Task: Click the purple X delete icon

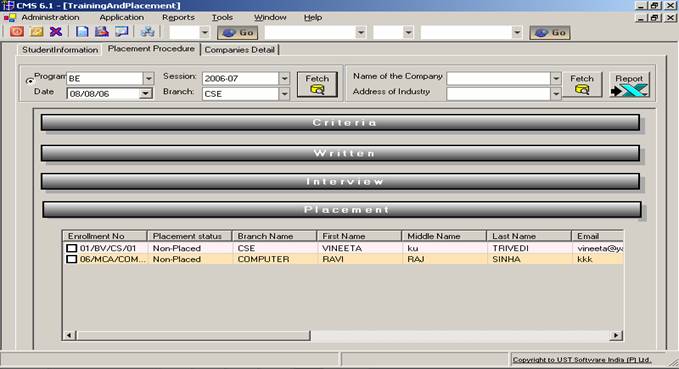Action: pos(56,32)
